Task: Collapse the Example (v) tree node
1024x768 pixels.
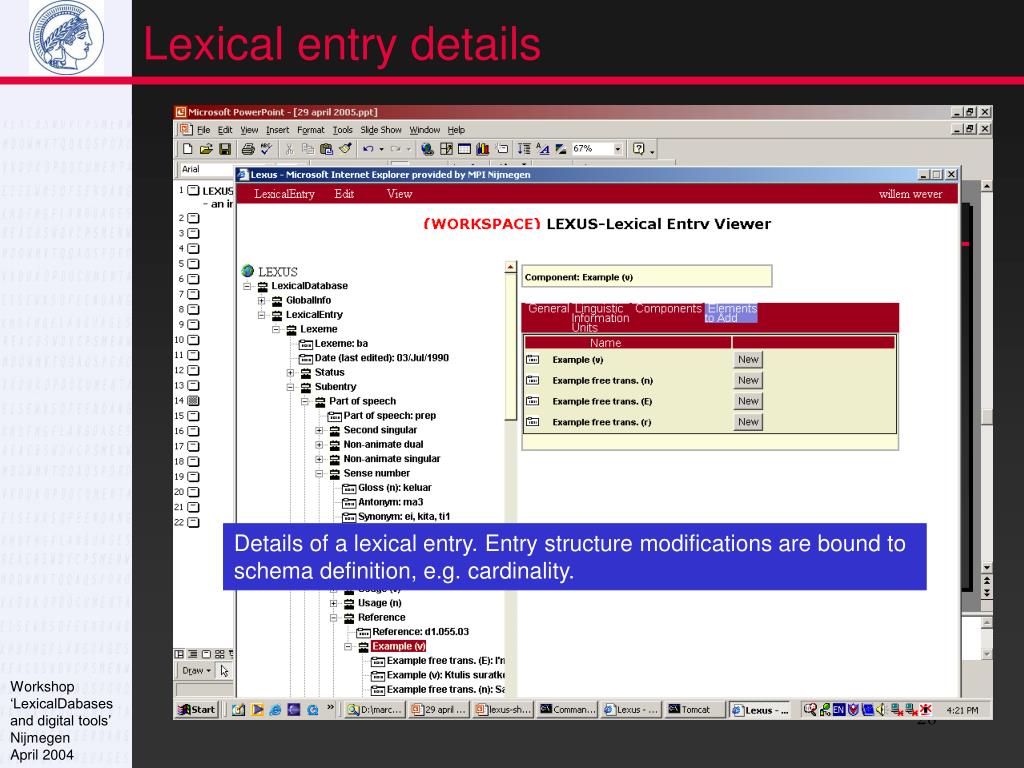Action: coord(348,647)
